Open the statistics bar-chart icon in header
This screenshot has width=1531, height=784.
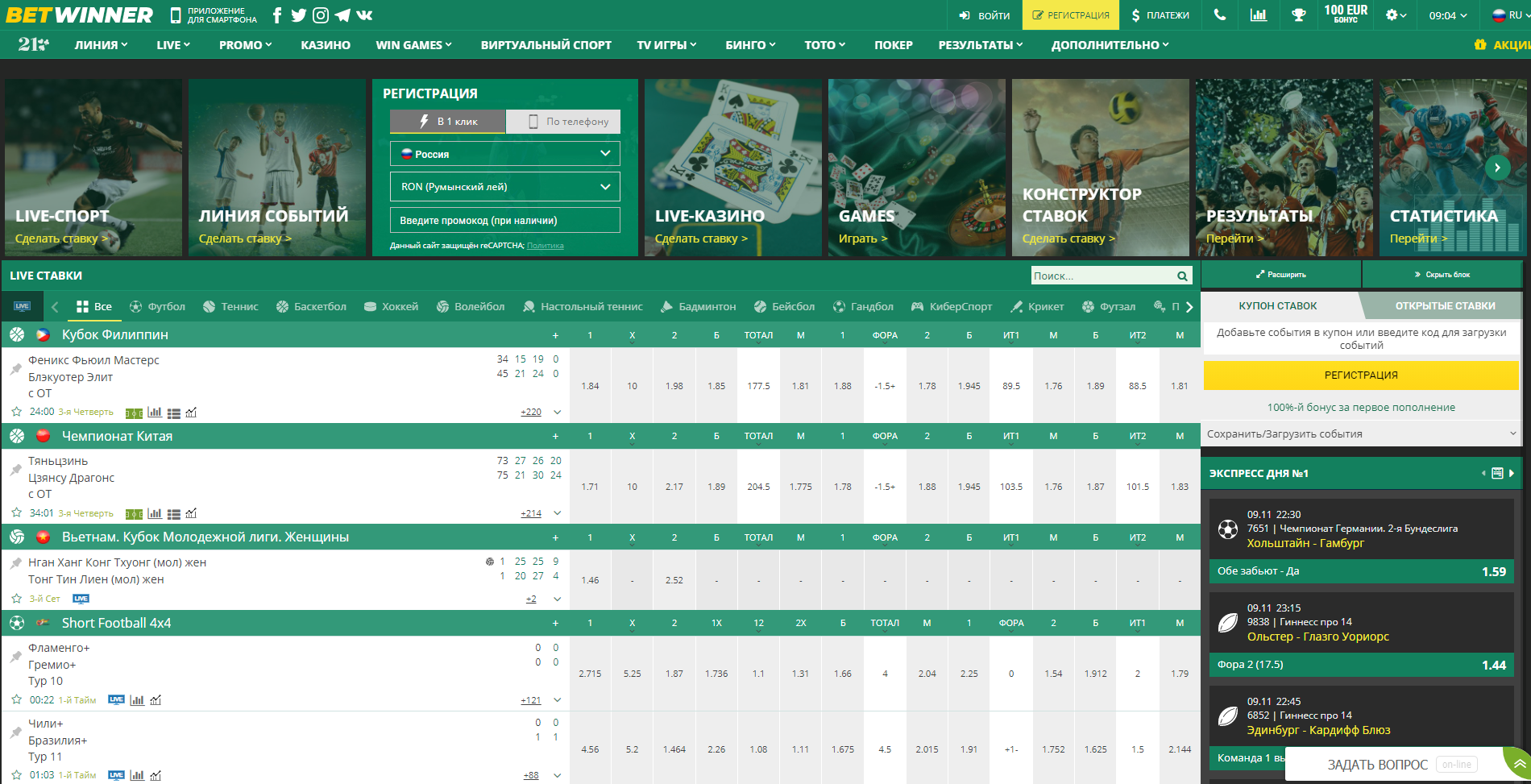(1258, 15)
